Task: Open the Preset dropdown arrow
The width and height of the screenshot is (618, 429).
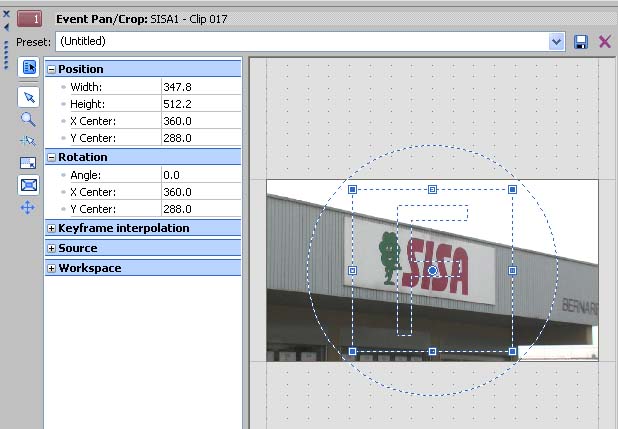Action: pos(557,41)
